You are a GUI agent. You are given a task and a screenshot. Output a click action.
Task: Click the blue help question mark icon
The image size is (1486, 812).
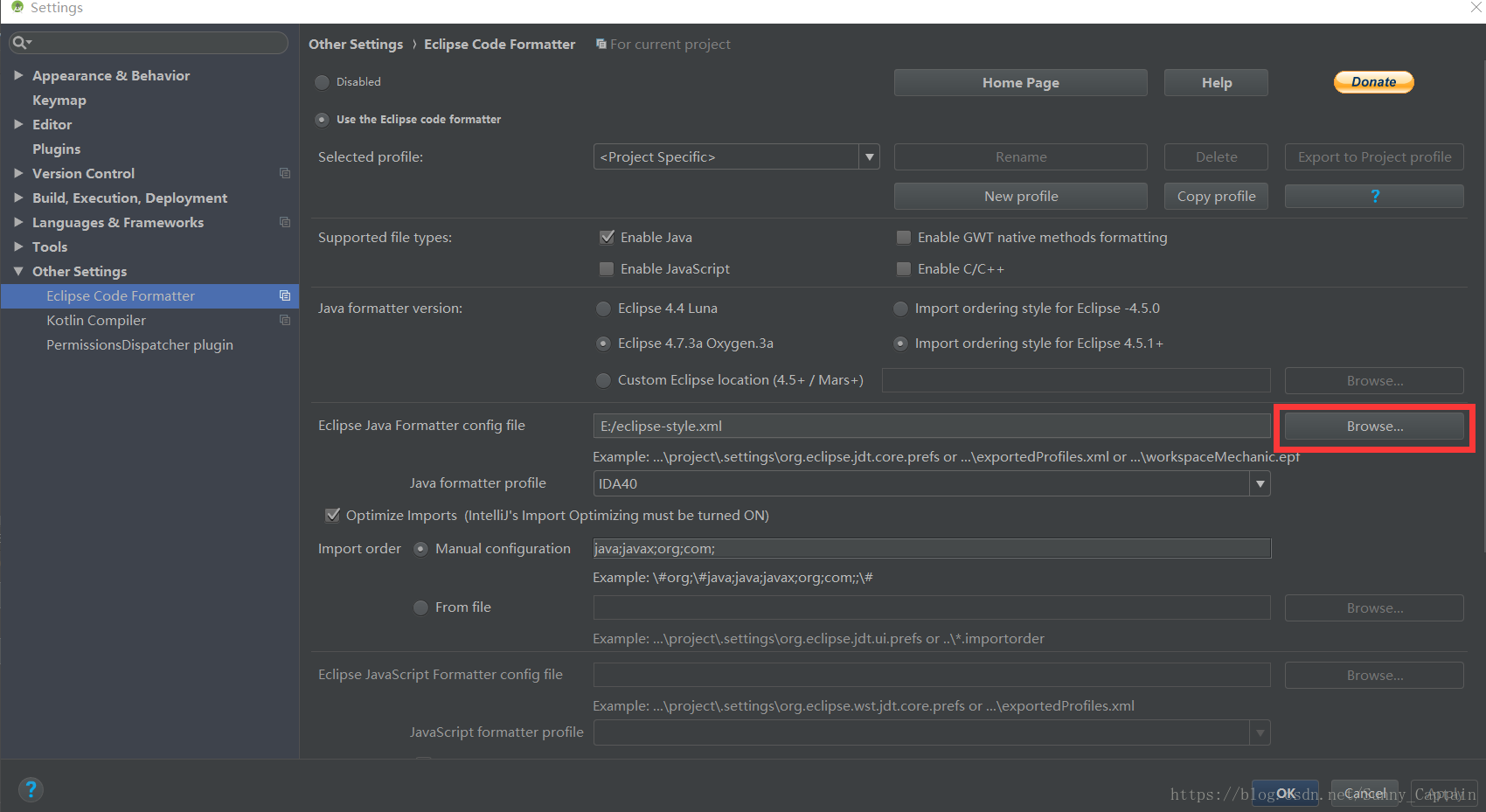coord(31,789)
